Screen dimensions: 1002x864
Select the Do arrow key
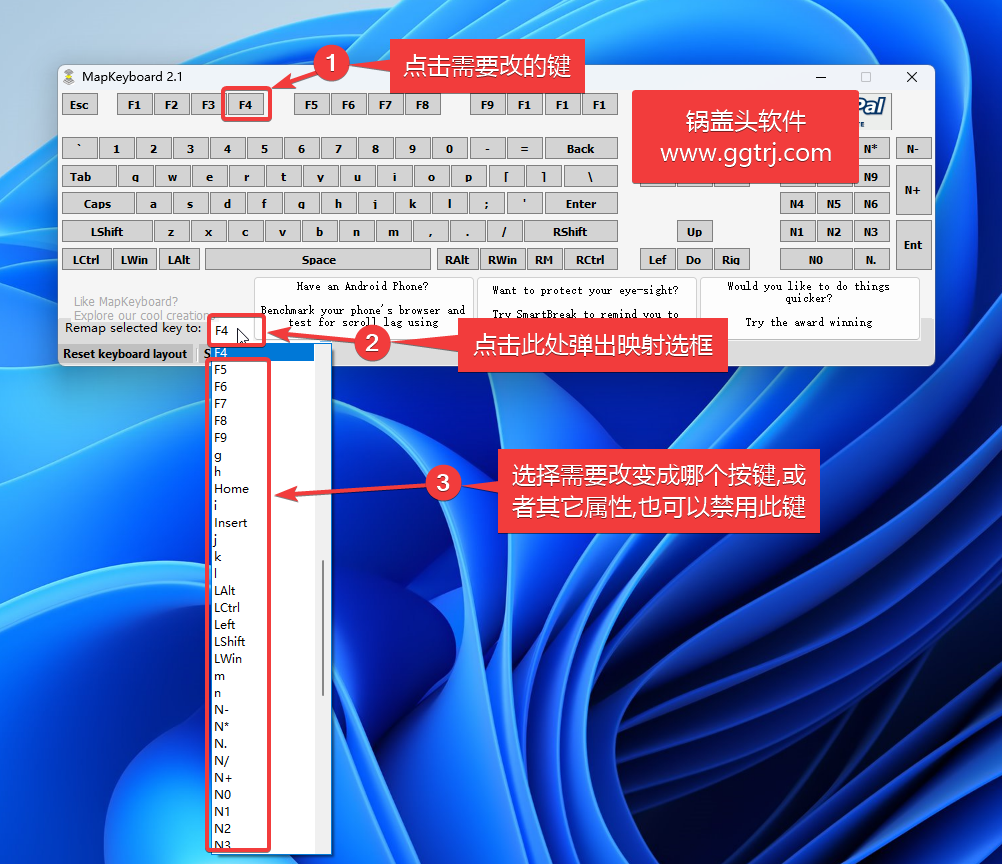tap(695, 260)
